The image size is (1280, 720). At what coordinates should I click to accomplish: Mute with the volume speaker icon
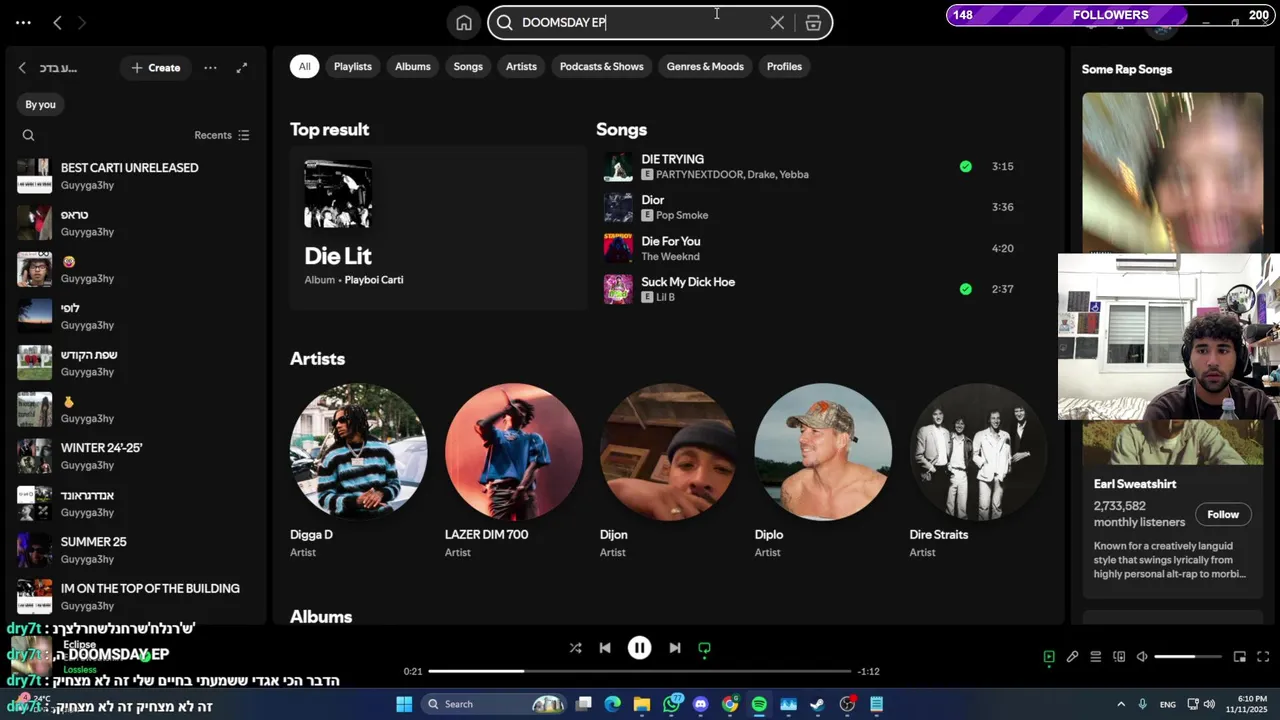tap(1142, 657)
